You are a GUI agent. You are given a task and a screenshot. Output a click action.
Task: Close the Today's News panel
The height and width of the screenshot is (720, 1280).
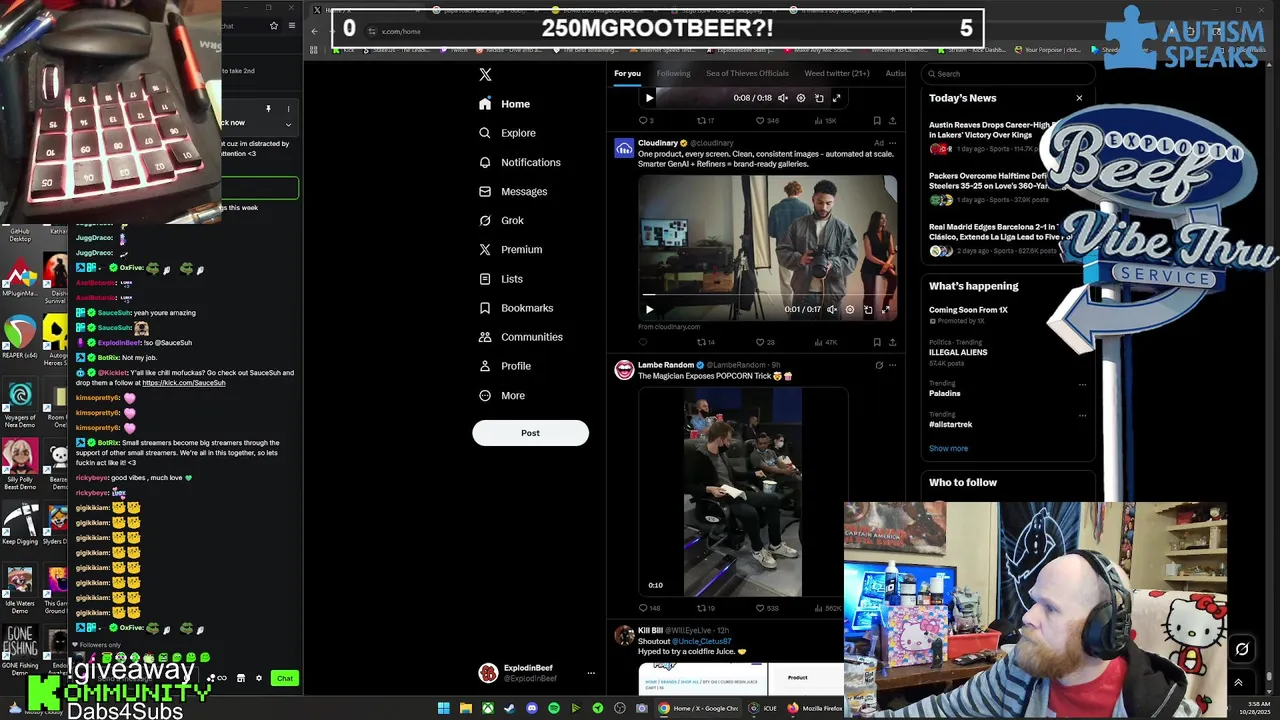1079,98
